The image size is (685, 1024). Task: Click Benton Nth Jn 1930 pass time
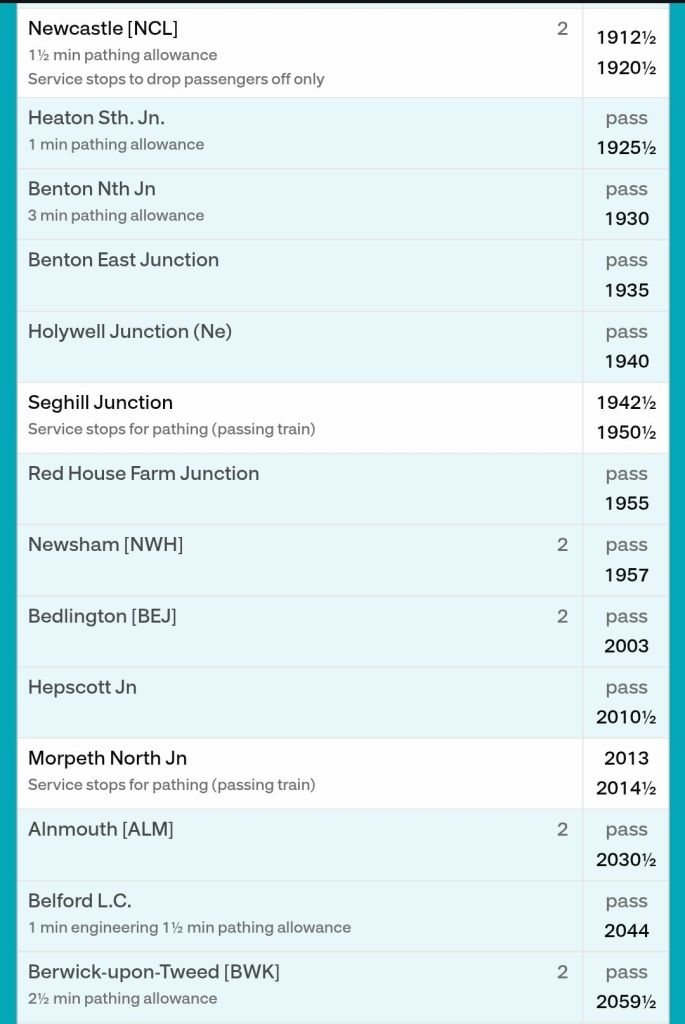pyautogui.click(x=627, y=219)
